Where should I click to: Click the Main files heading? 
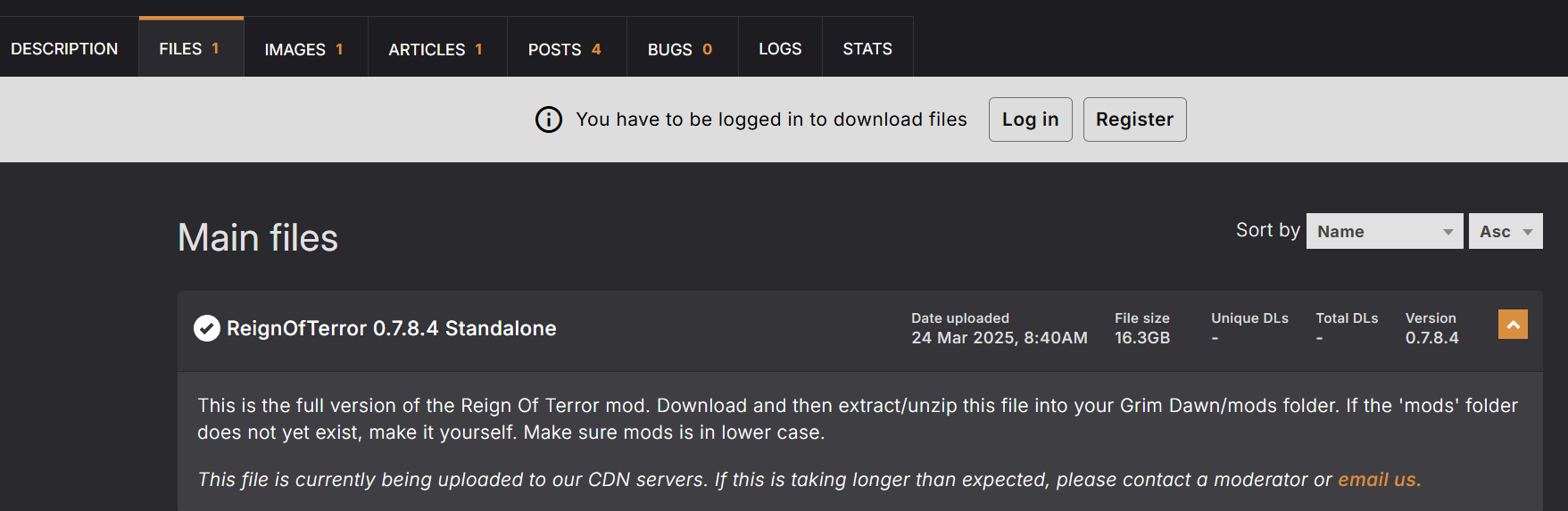(x=258, y=238)
